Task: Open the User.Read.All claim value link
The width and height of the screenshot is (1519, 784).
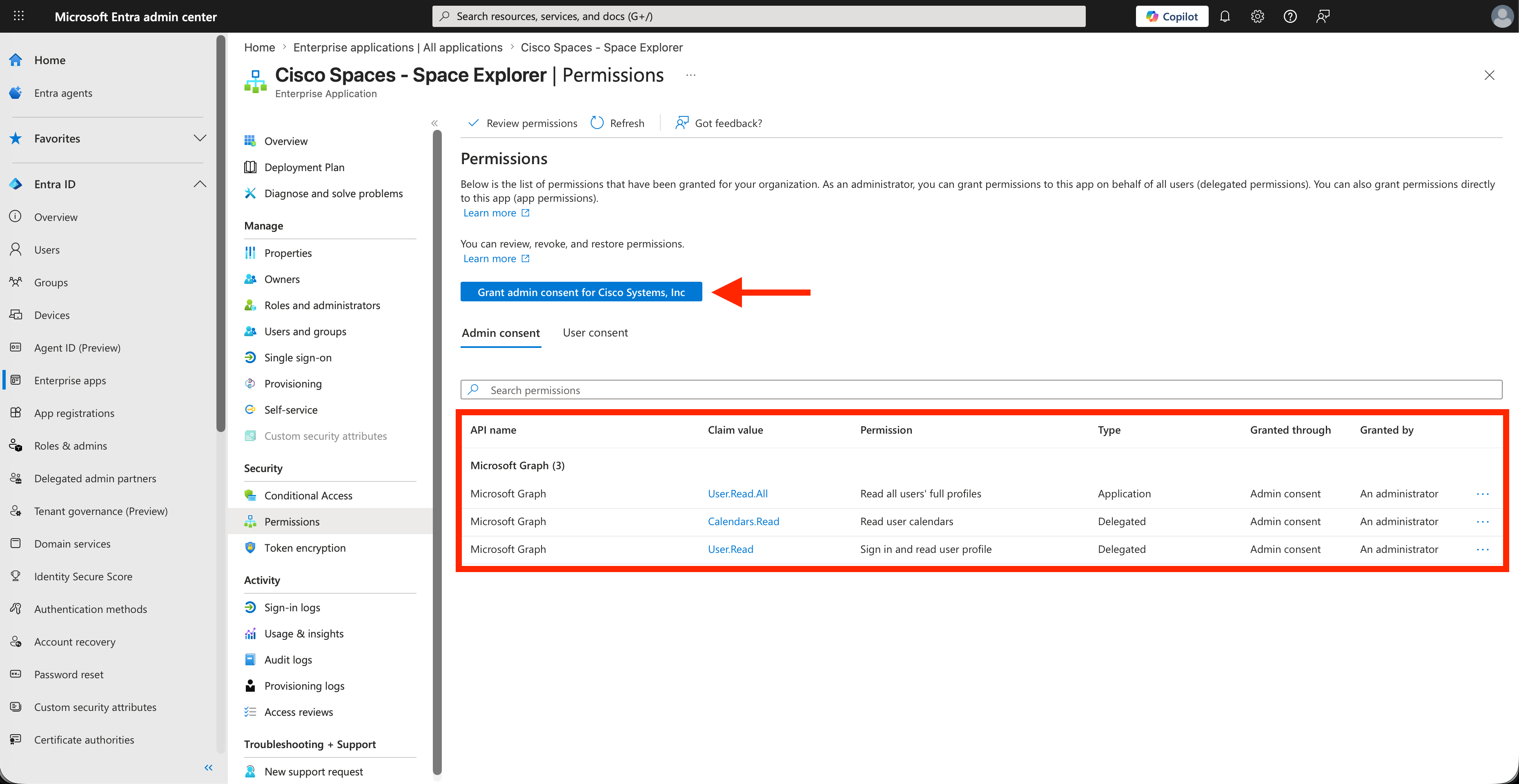Action: (738, 493)
